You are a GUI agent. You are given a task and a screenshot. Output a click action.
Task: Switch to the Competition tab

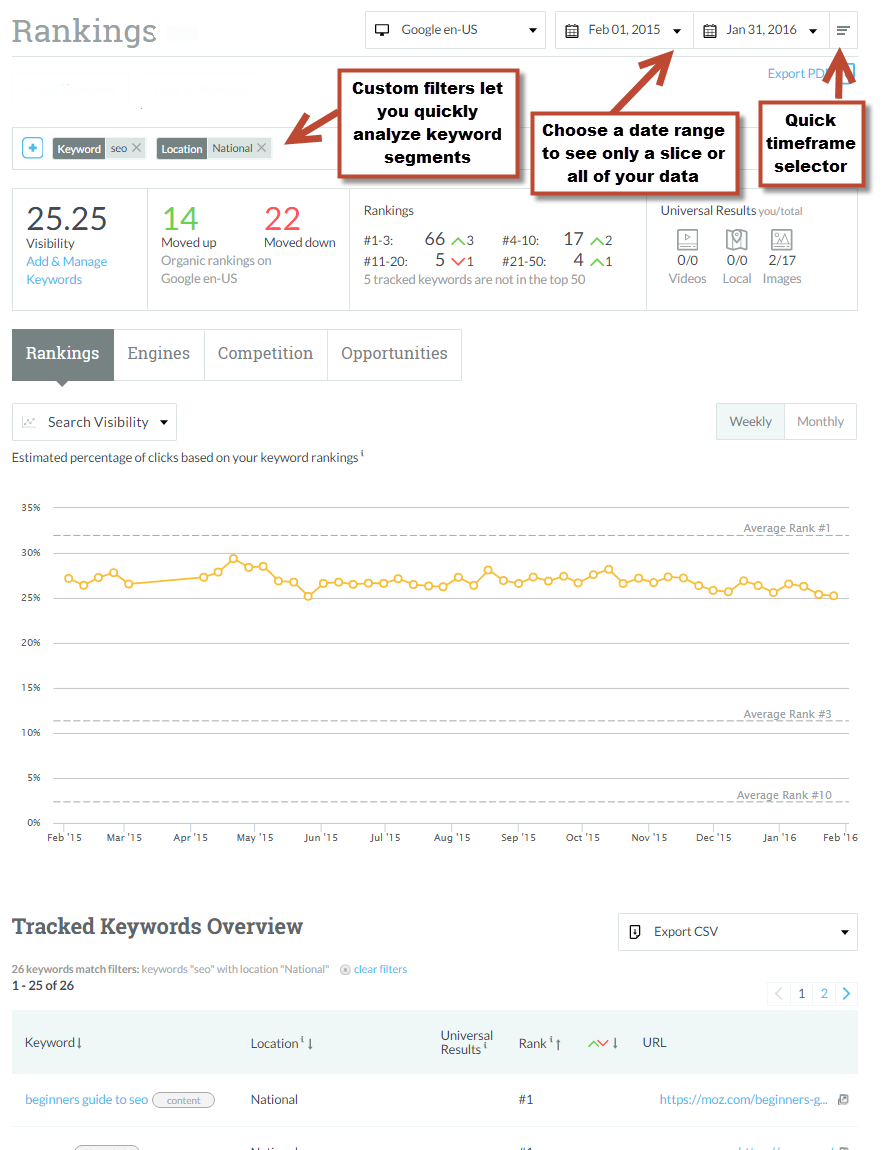click(x=265, y=354)
